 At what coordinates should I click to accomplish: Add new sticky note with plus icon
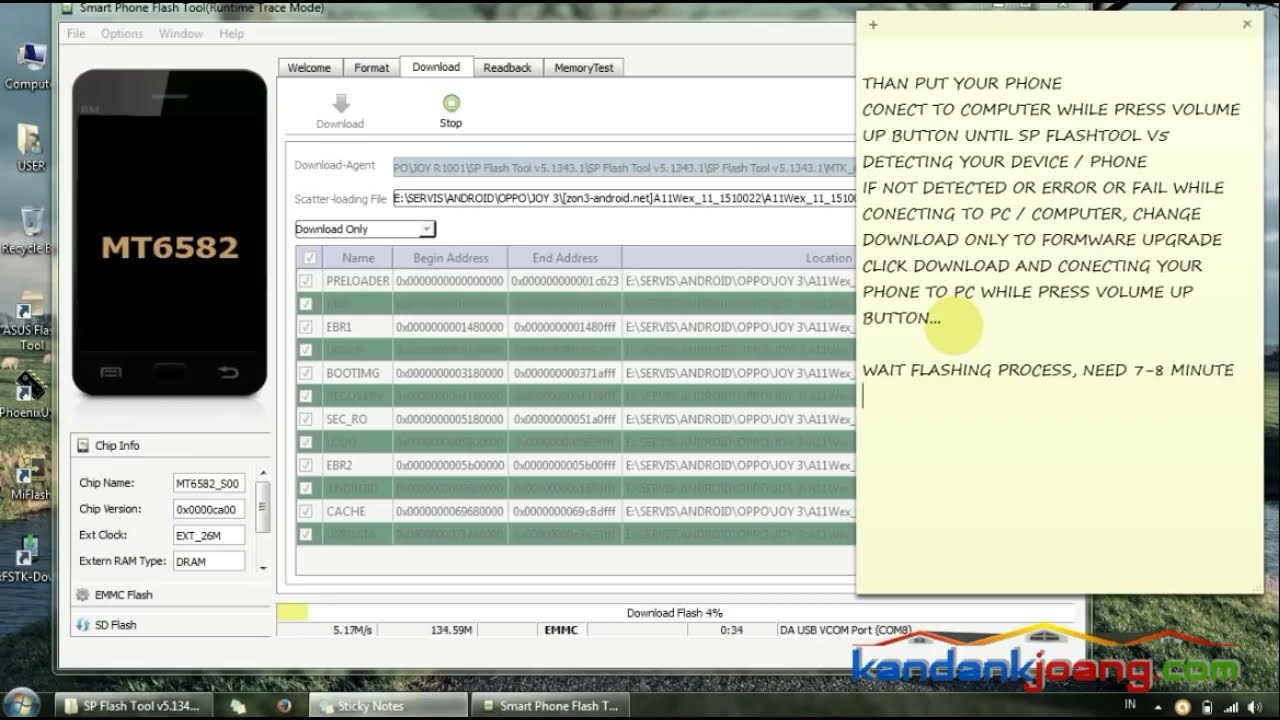coord(873,25)
